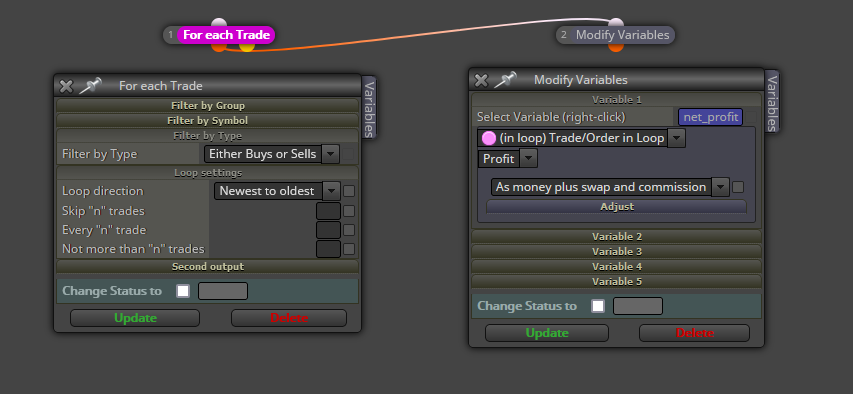This screenshot has width=853, height=394.
Task: Click the Not more than "n" trades field
Action: point(329,249)
